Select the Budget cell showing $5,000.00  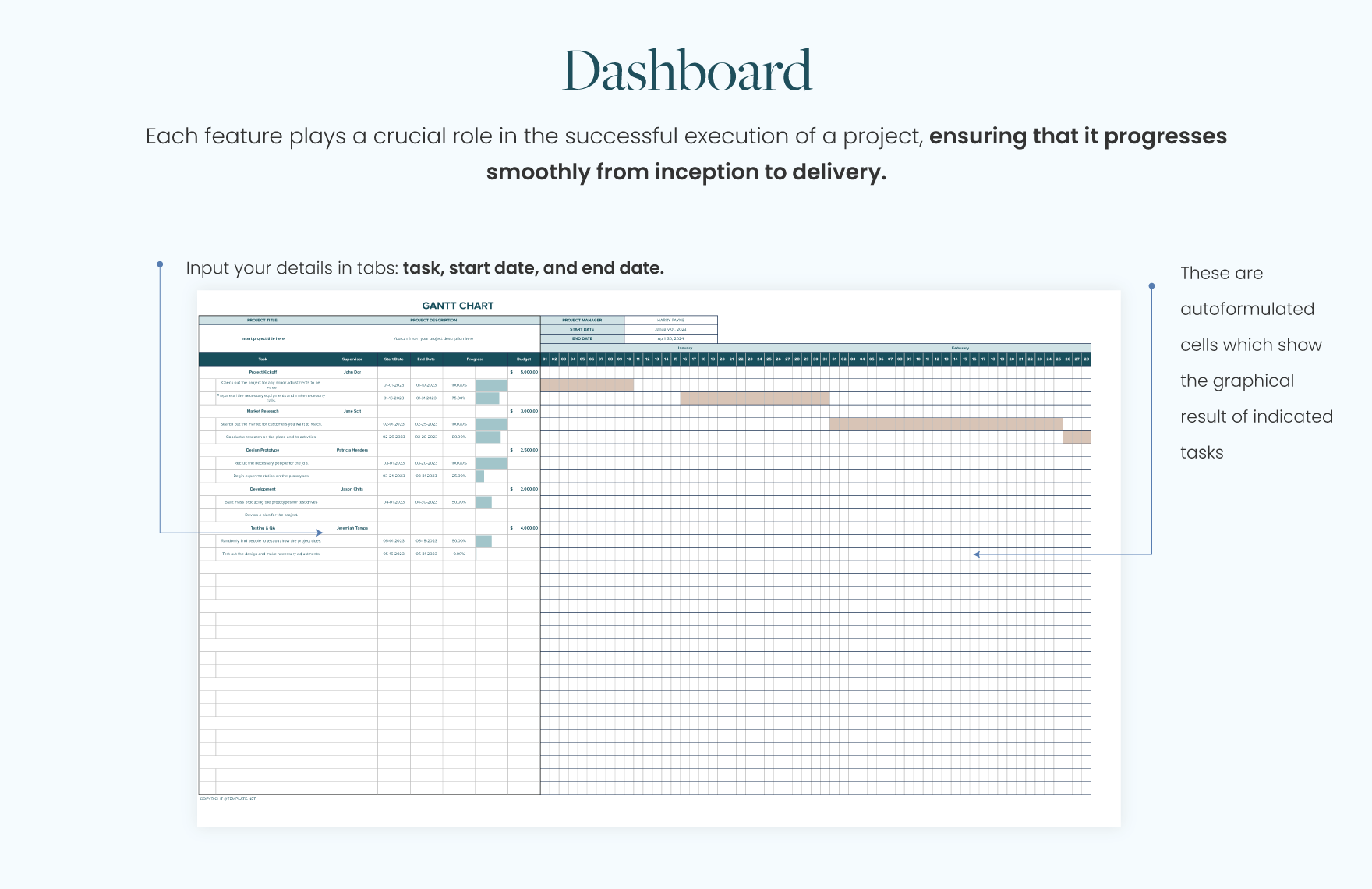(x=524, y=371)
